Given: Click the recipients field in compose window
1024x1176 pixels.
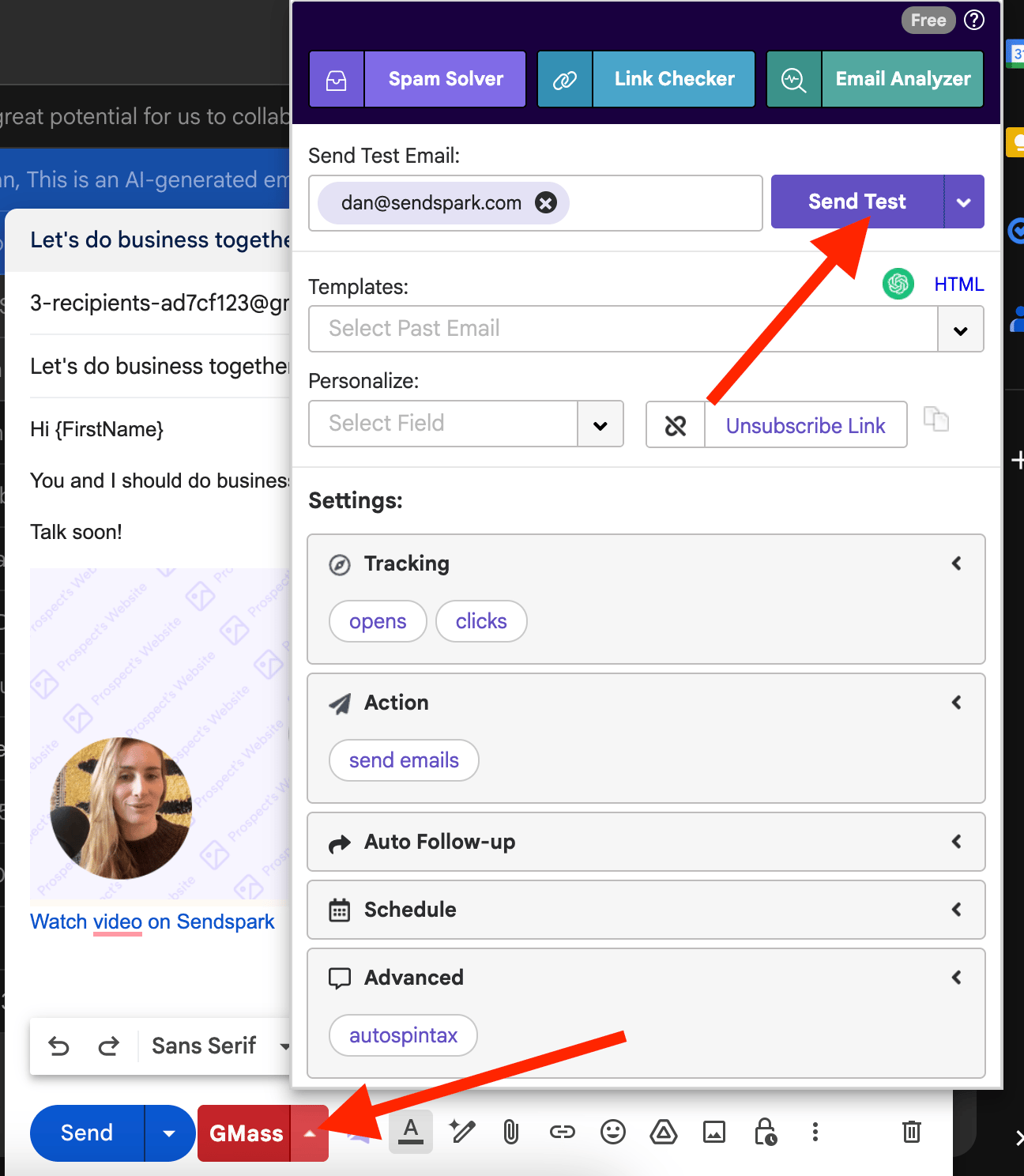Looking at the screenshot, I should 160,303.
